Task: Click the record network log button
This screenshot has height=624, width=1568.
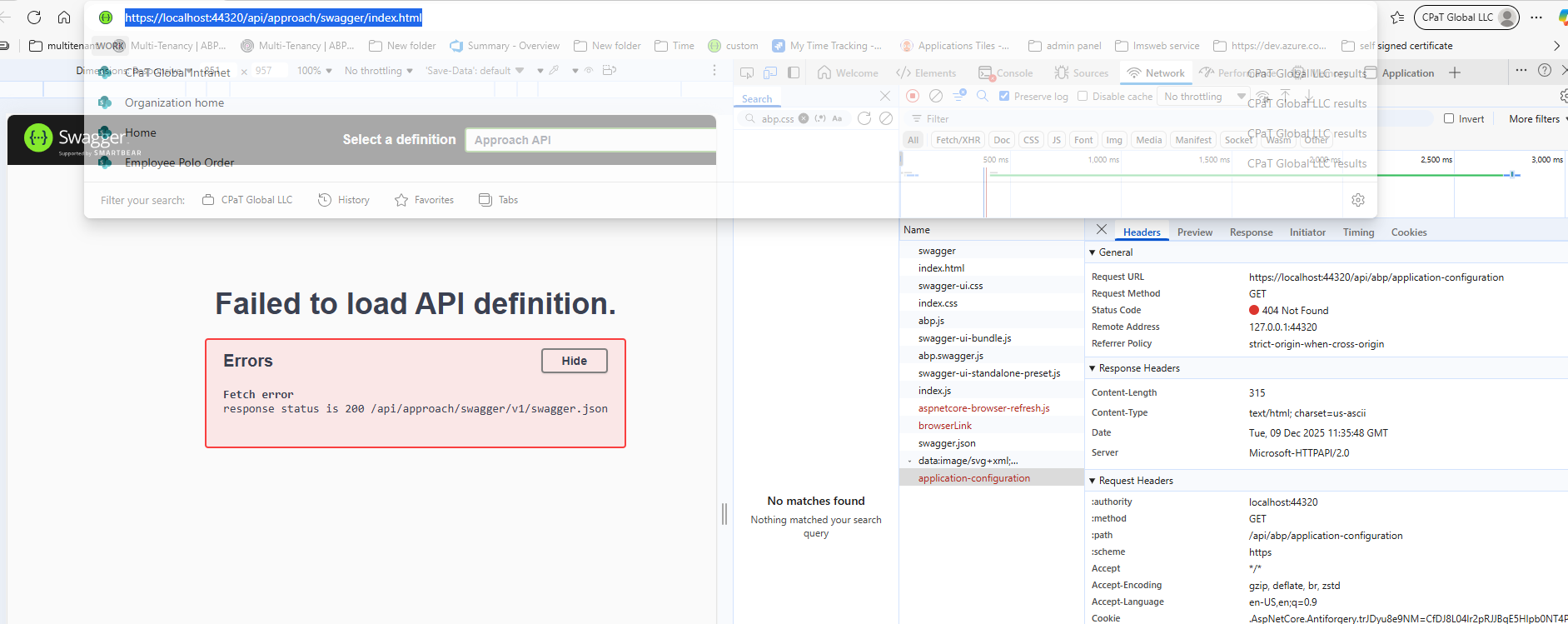Action: [913, 96]
